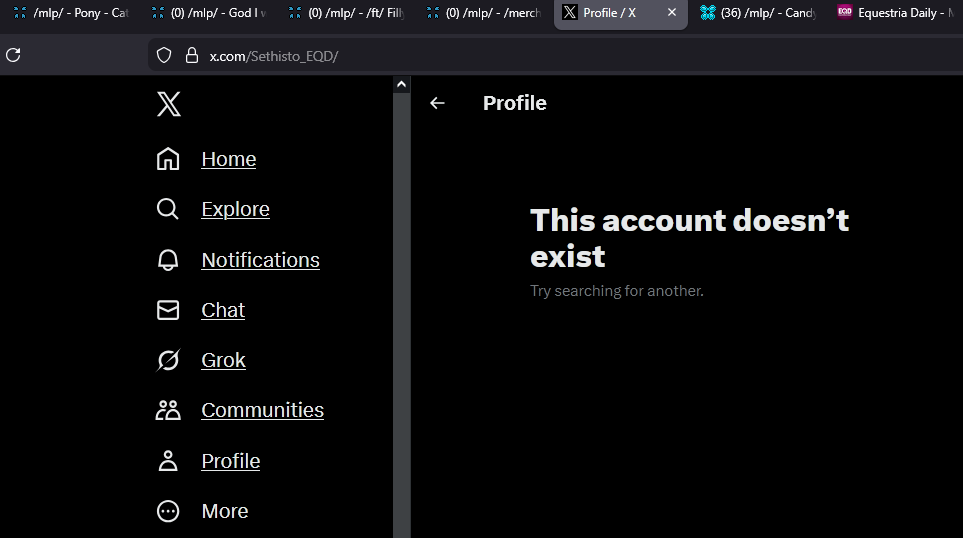Click the Explore magnifier icon
The image size is (963, 538).
click(x=168, y=209)
